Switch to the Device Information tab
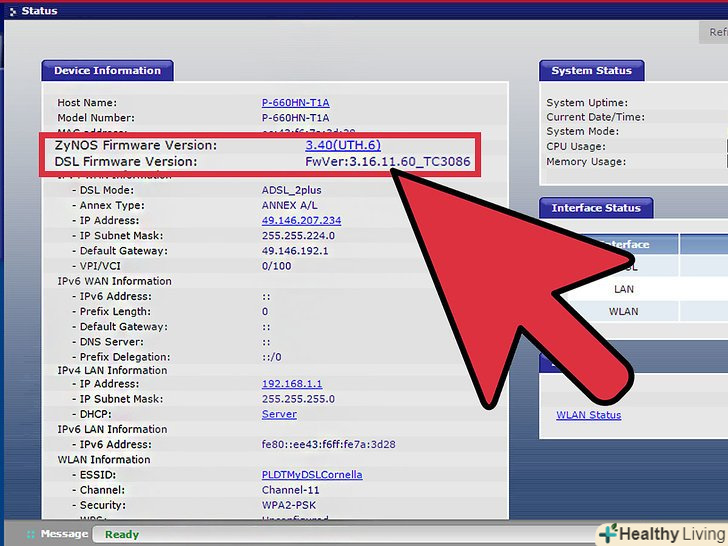This screenshot has height=546, width=728. (x=107, y=71)
